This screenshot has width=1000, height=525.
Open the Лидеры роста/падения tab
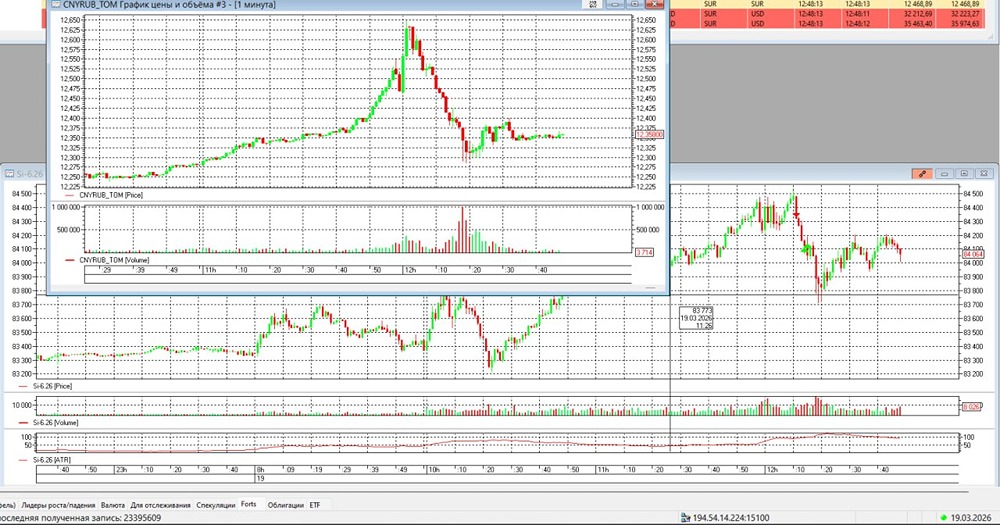click(58, 505)
